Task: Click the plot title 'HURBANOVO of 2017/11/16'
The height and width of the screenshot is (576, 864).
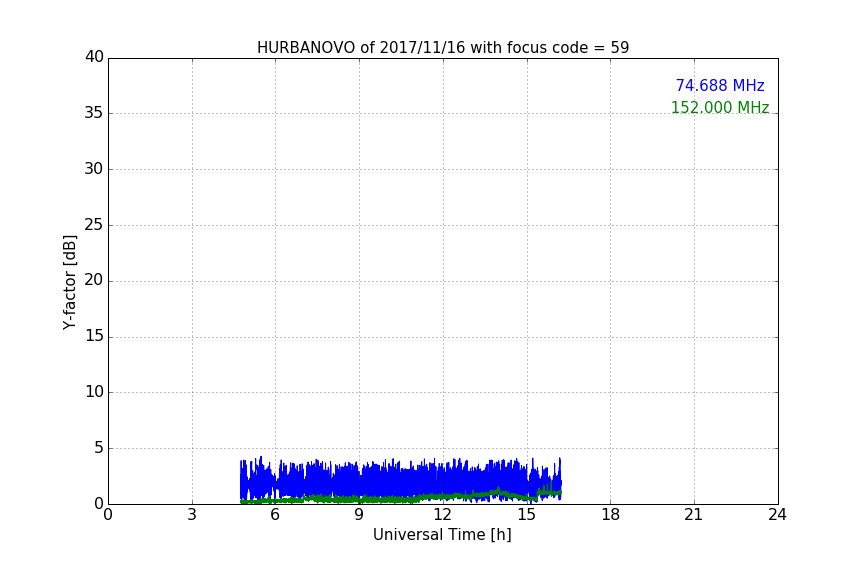Action: [361, 48]
